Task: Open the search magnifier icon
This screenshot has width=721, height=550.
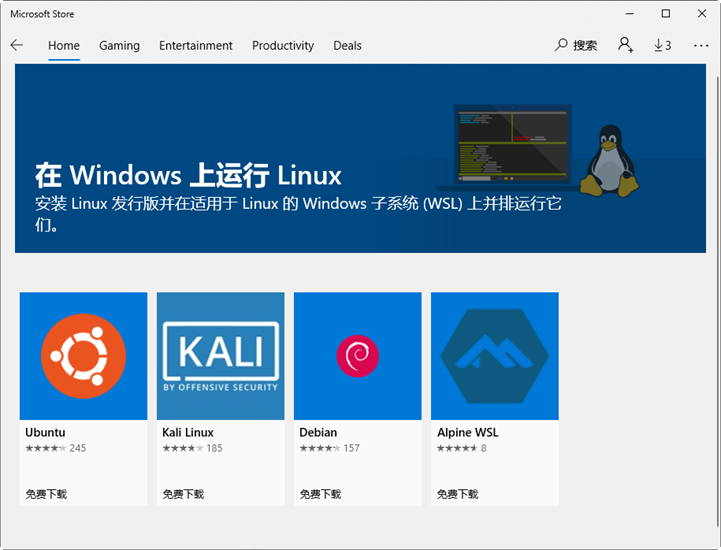Action: [562, 45]
